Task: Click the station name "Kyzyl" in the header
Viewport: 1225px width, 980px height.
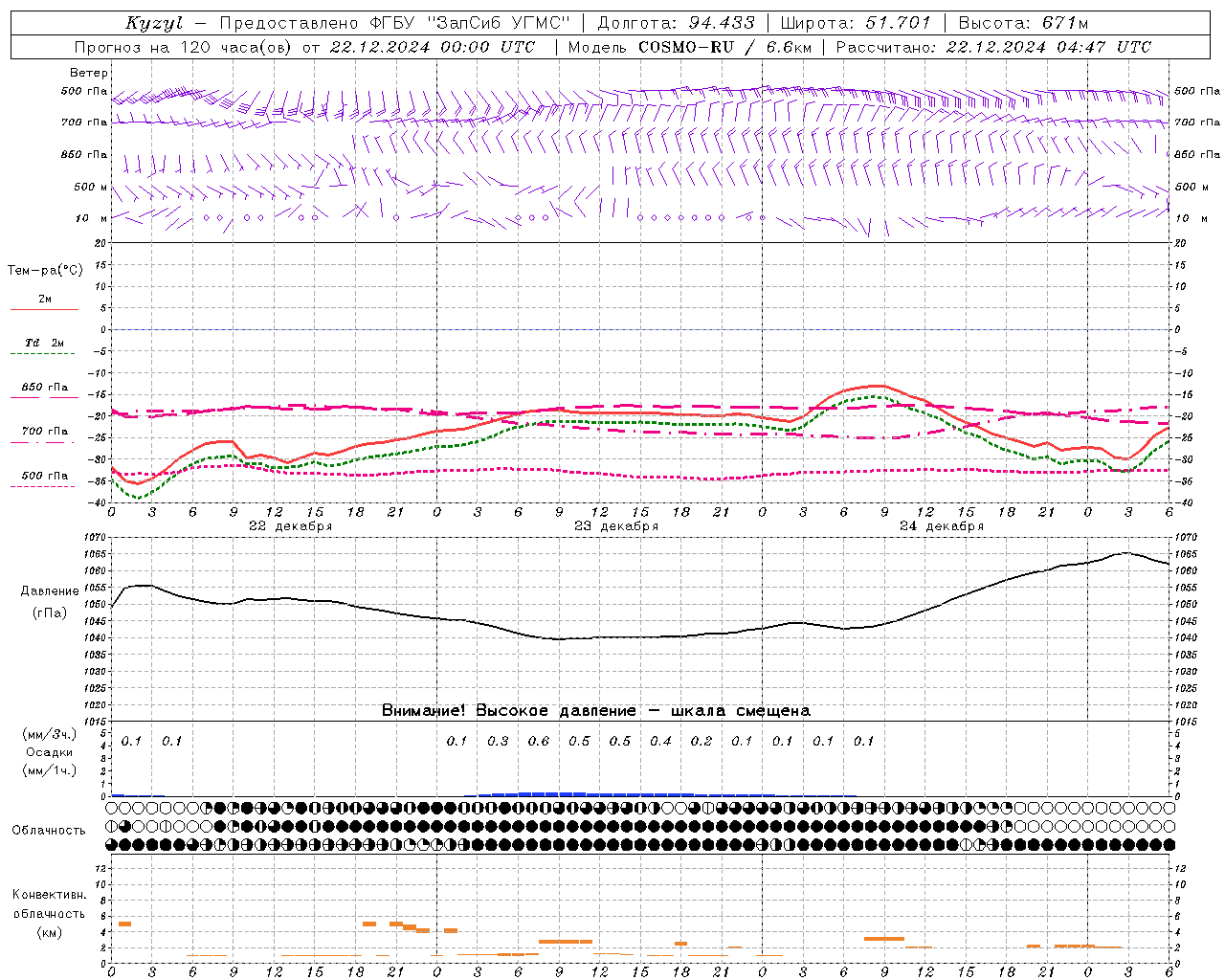Action: [154, 23]
